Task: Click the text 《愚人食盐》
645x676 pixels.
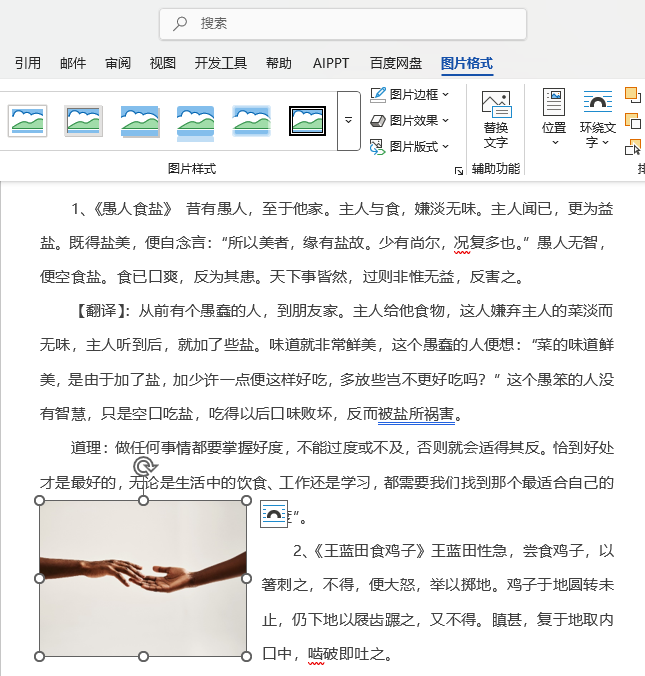Action: (x=133, y=209)
